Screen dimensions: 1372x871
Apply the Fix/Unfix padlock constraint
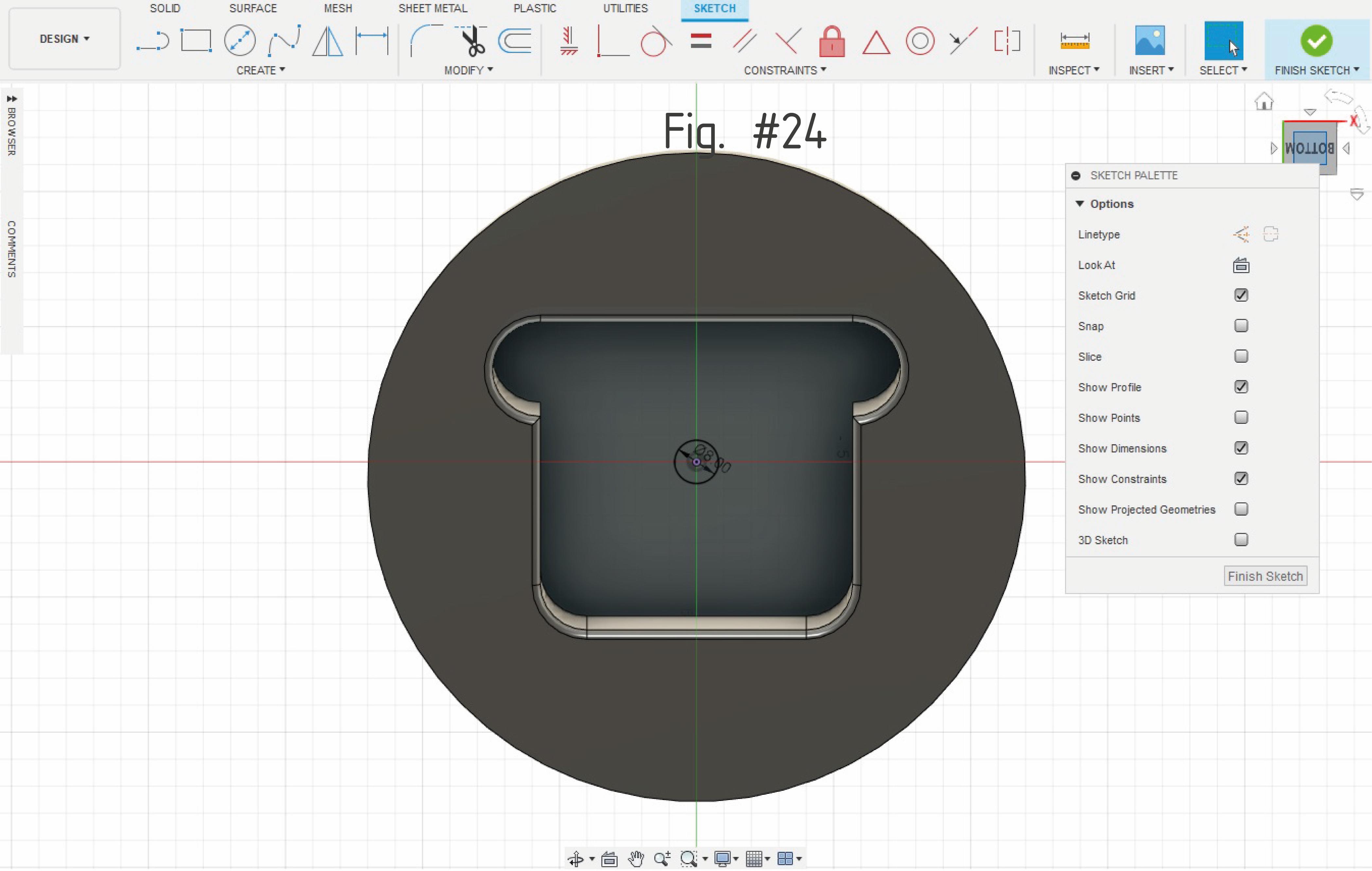click(x=831, y=41)
